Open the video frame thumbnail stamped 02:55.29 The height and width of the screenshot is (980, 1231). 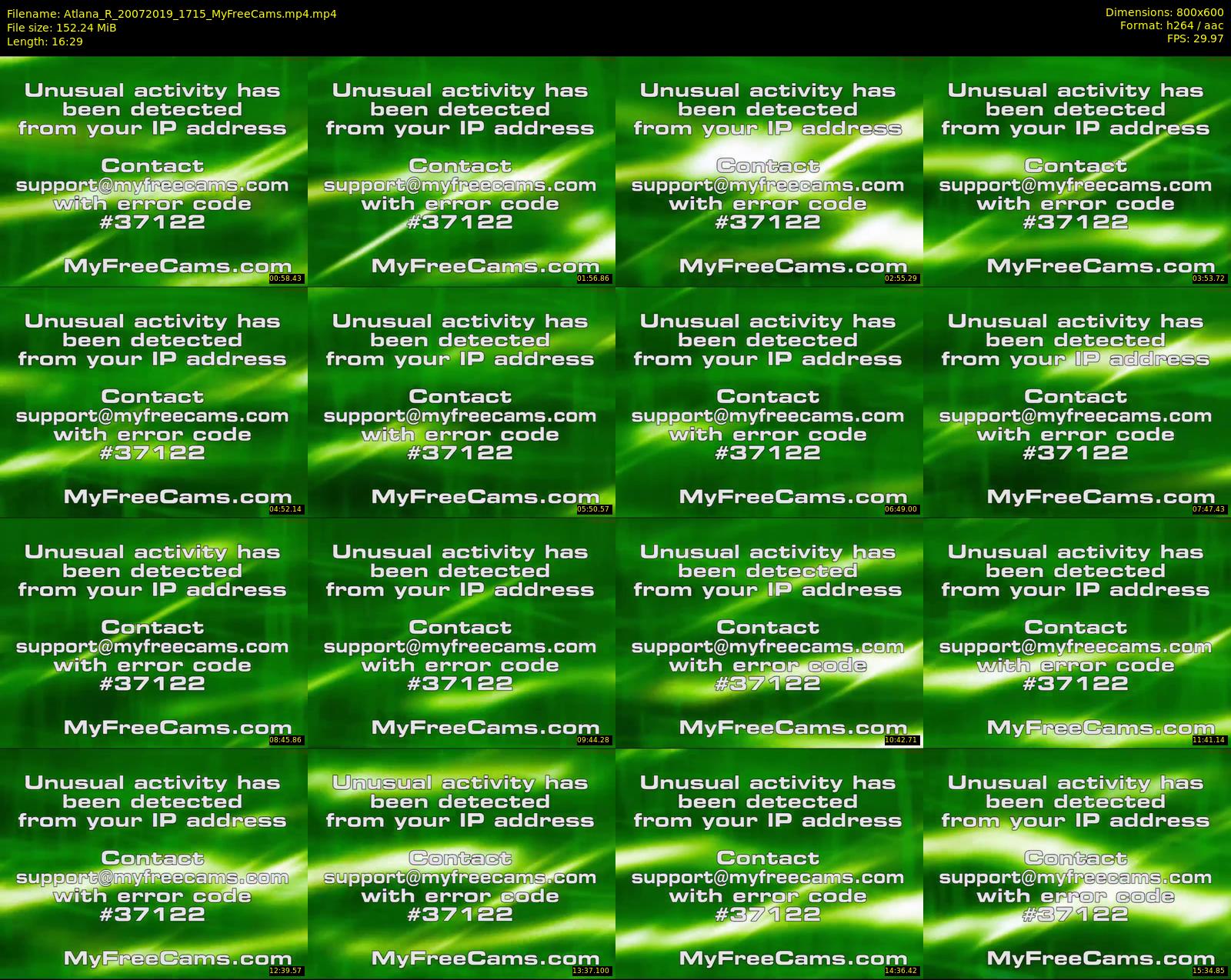769,171
